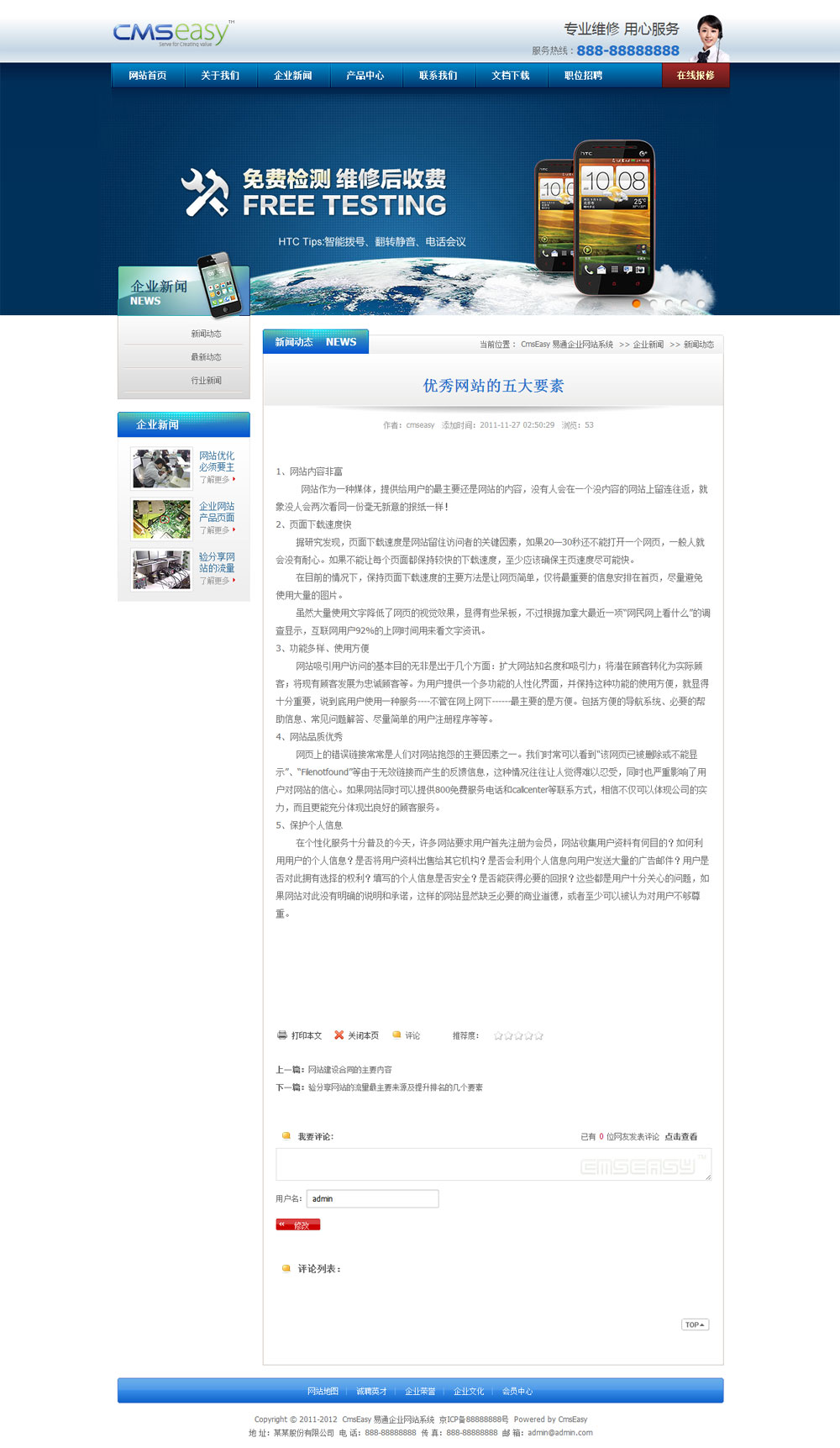The image size is (840, 1448).
Task: Click the printer icon for 打印本文
Action: [282, 1035]
